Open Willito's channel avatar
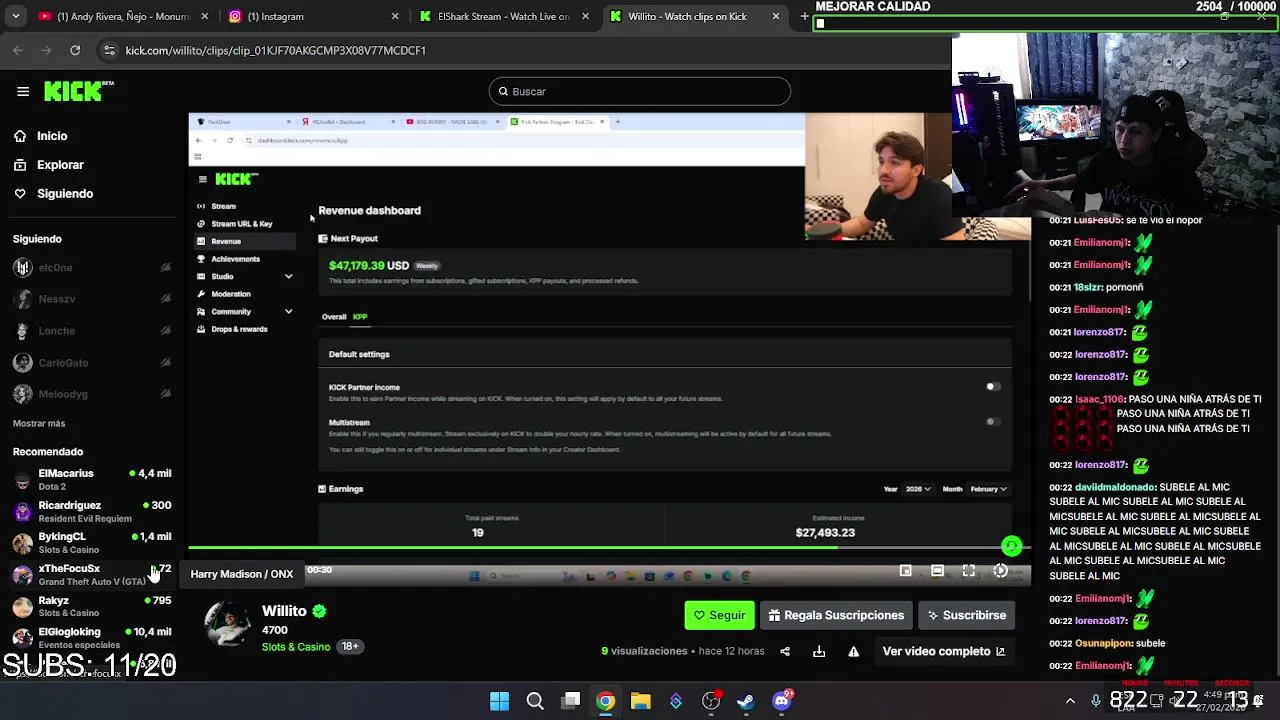 228,625
